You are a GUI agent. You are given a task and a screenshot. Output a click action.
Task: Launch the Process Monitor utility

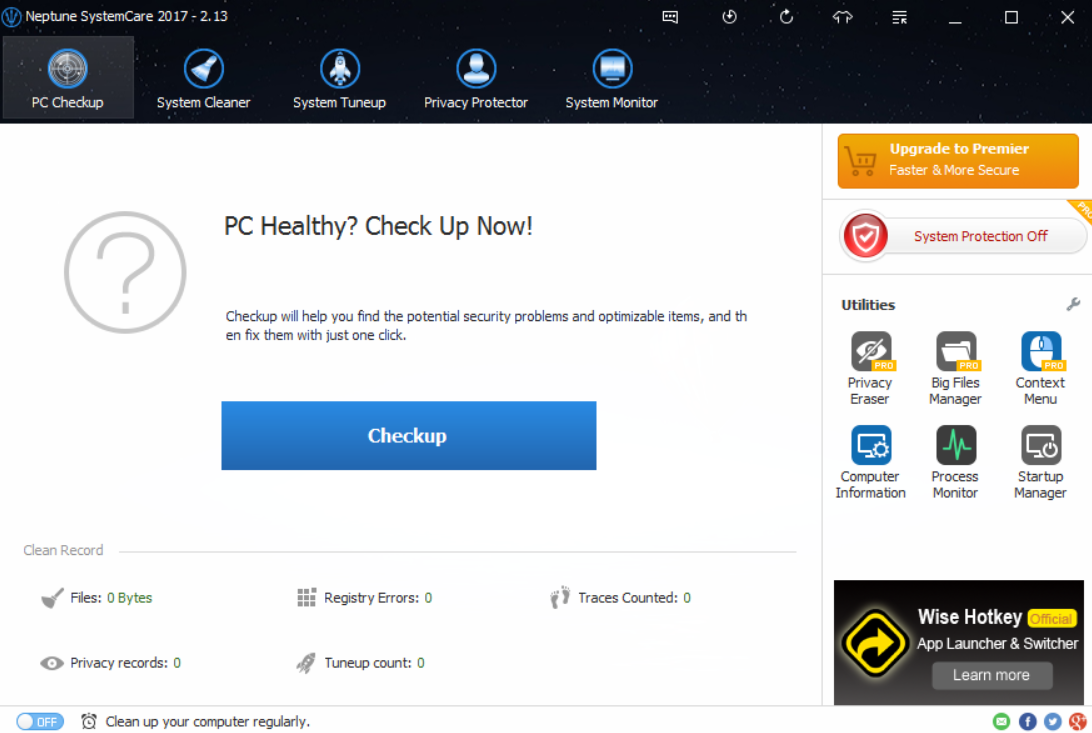tap(956, 462)
